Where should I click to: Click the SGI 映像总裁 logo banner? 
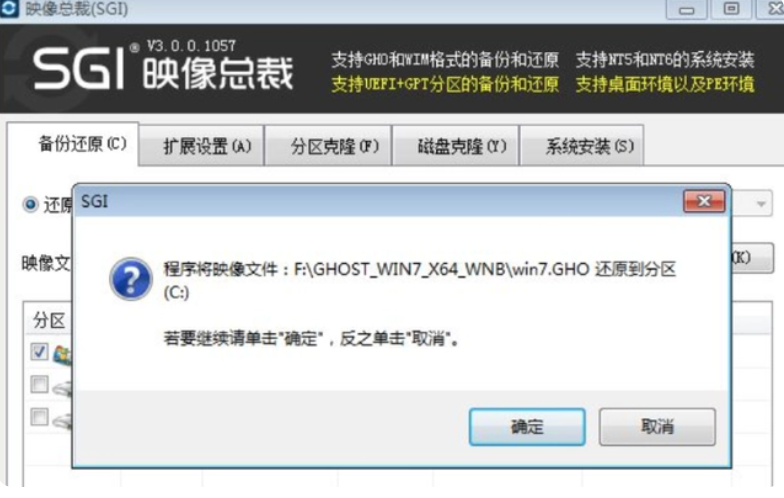(x=164, y=68)
